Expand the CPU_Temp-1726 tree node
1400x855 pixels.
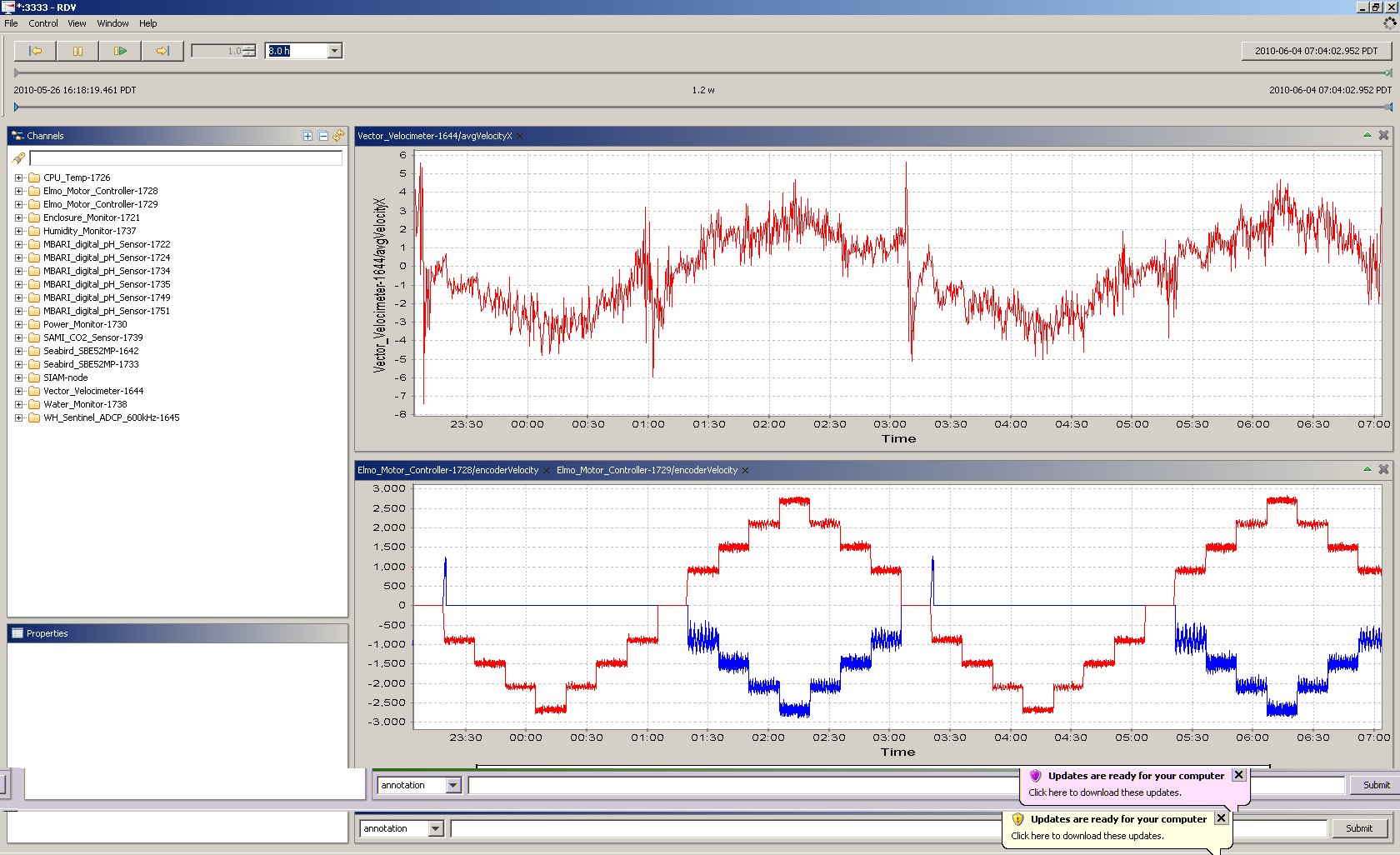[x=18, y=177]
